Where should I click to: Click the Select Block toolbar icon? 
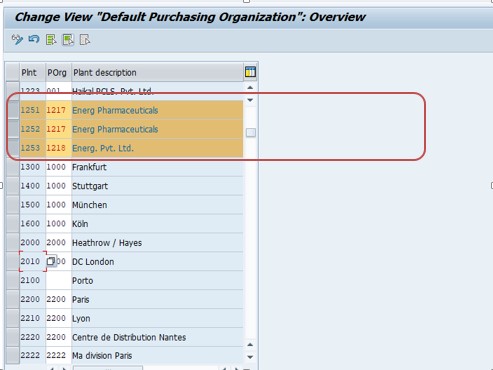point(68,40)
